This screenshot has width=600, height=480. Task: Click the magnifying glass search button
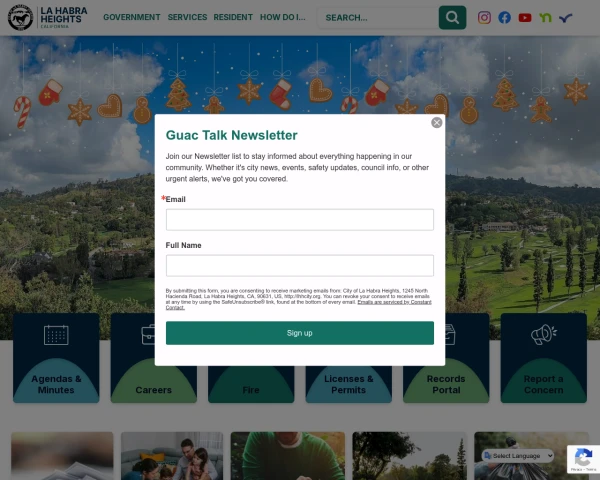click(x=452, y=18)
